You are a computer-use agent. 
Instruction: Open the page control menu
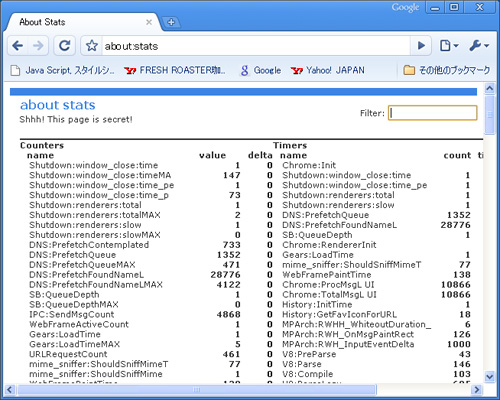click(449, 46)
